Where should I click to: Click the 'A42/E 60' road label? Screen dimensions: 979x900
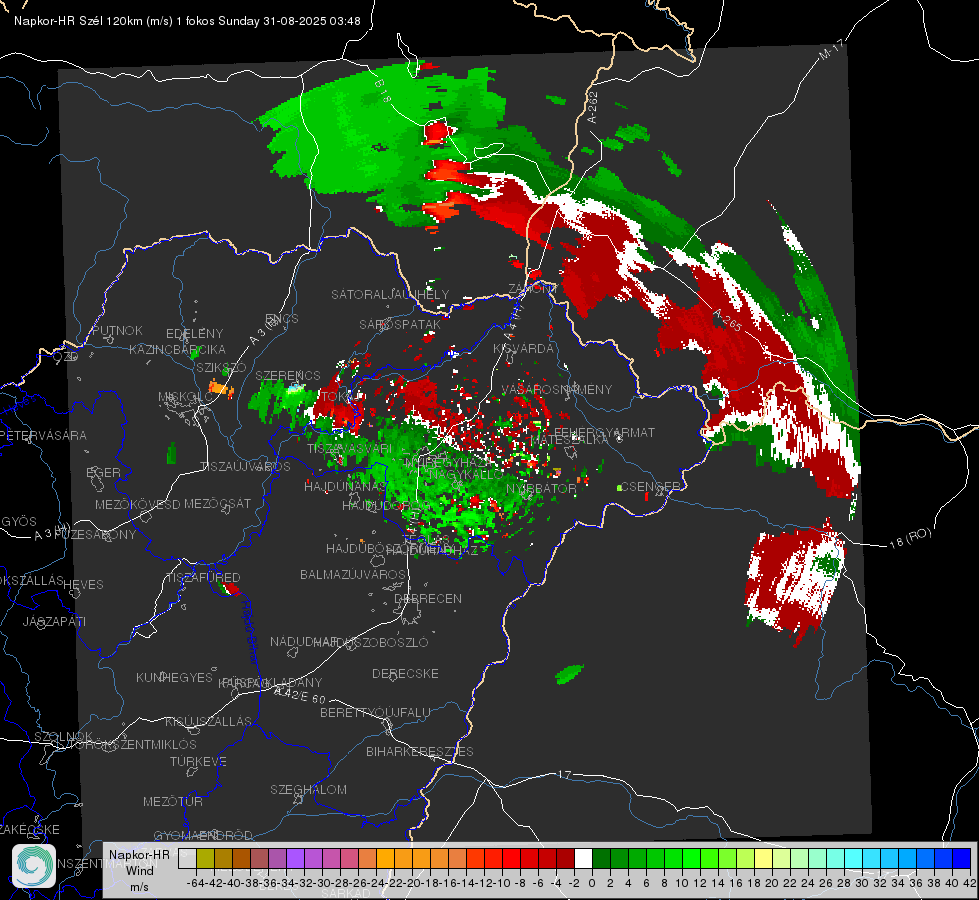coord(300,694)
